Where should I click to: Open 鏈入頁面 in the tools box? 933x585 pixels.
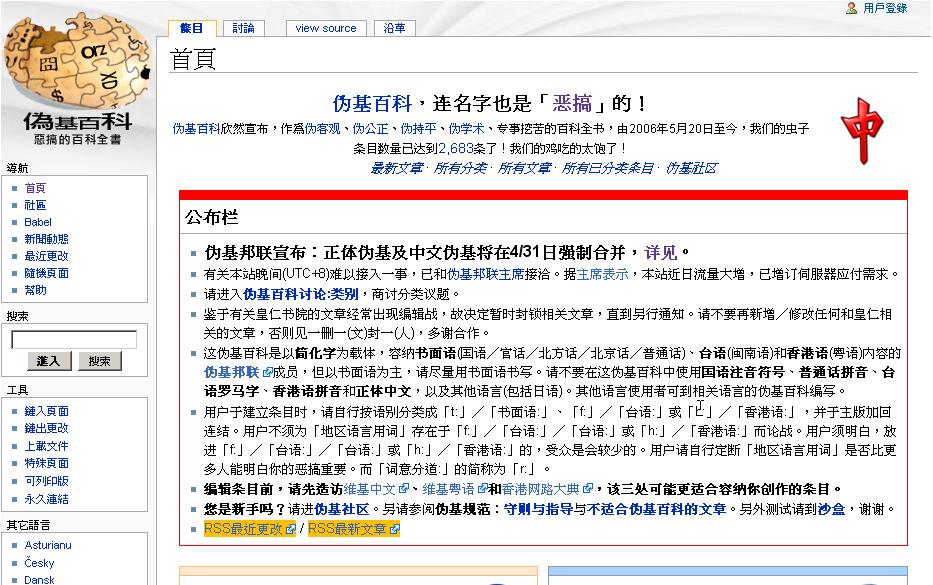coord(46,411)
